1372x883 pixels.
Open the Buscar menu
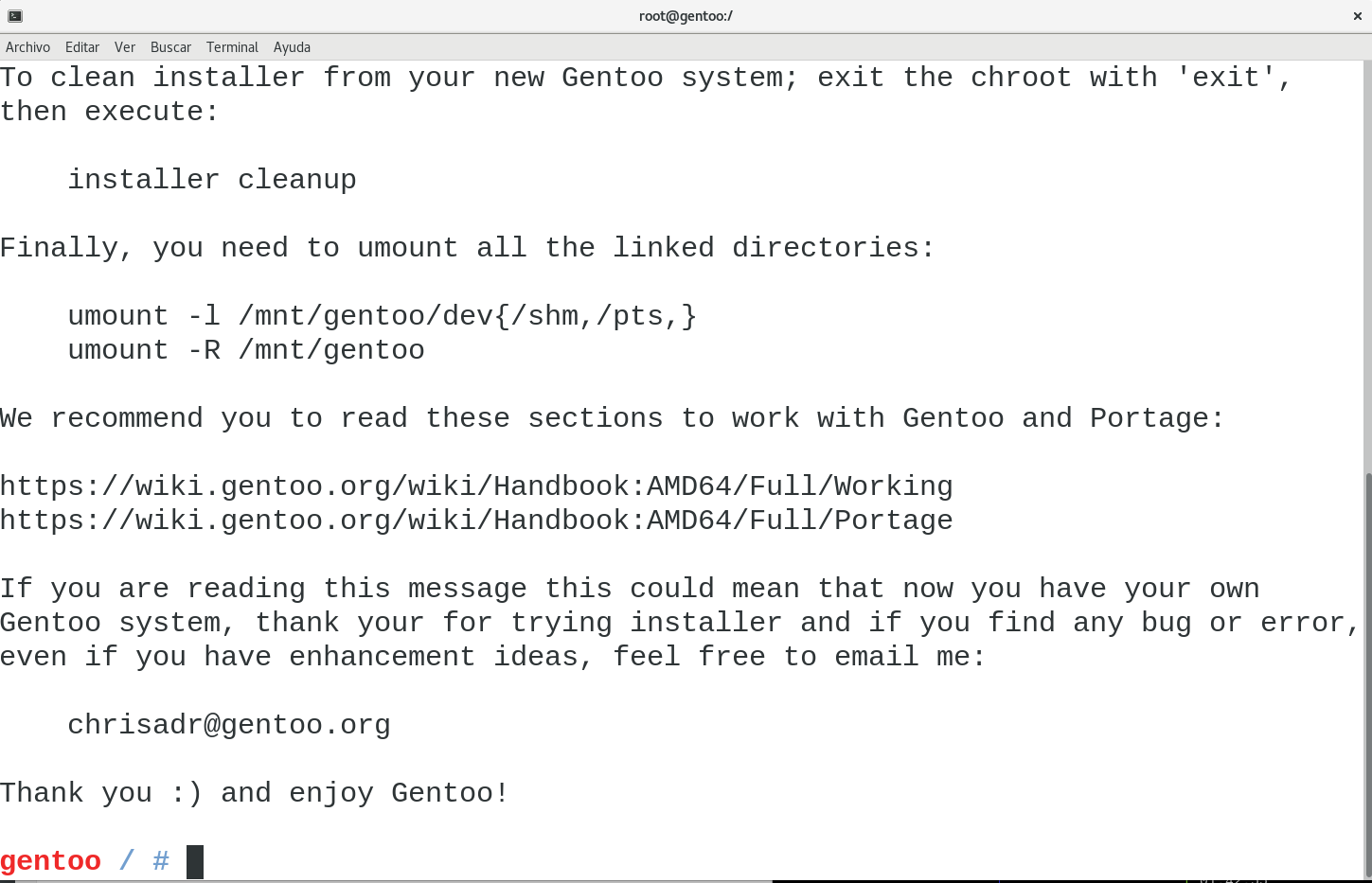pyautogui.click(x=170, y=47)
